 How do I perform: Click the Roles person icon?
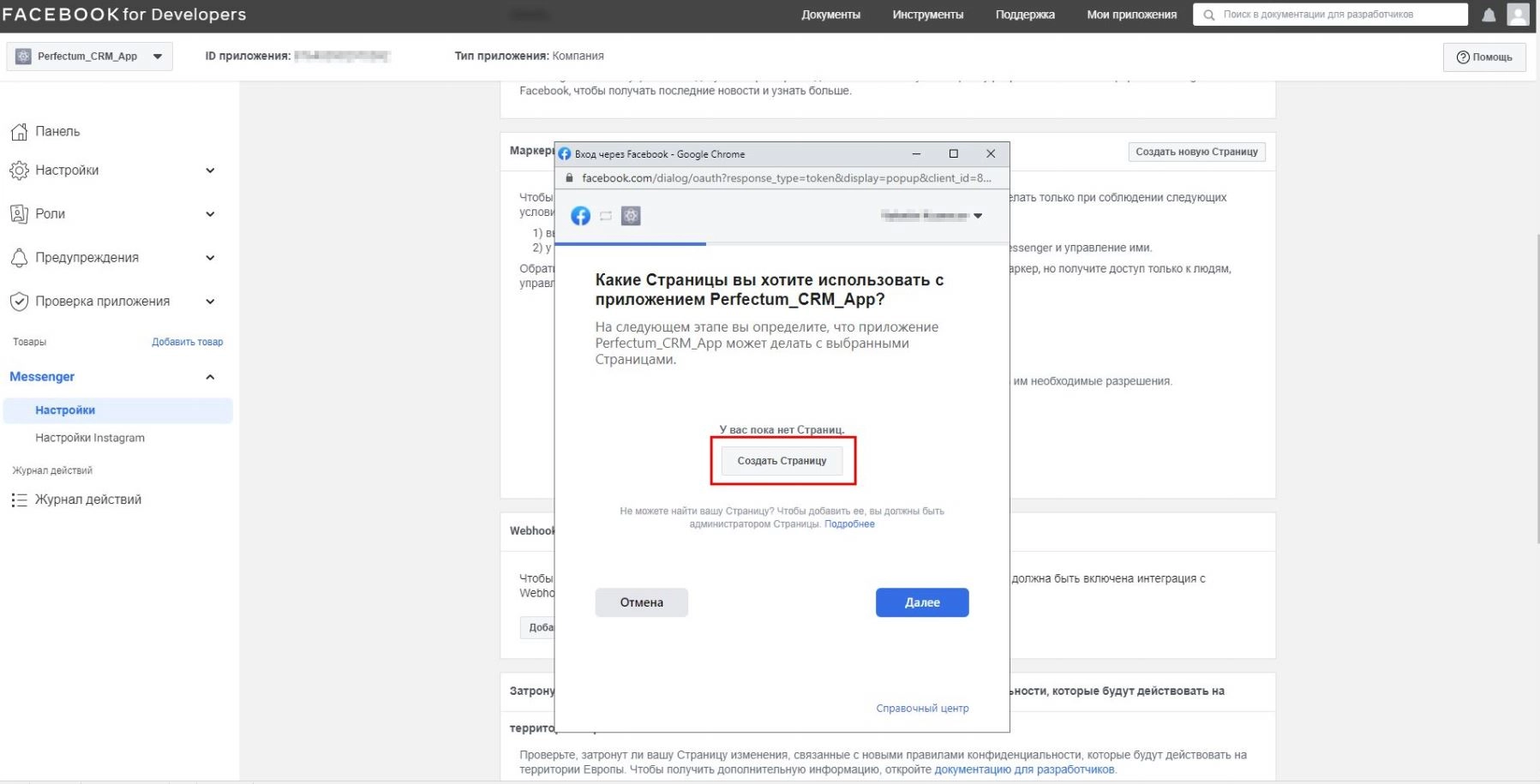19,214
